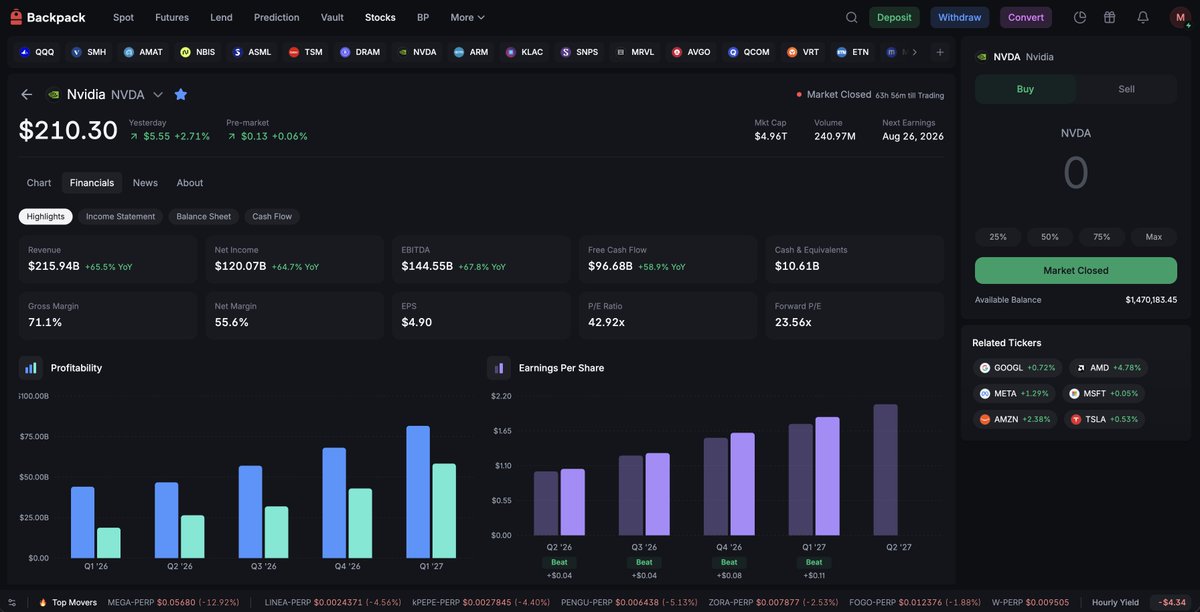Open the profile avatar M
Image resolution: width=1200 pixels, height=612 pixels.
(1178, 17)
